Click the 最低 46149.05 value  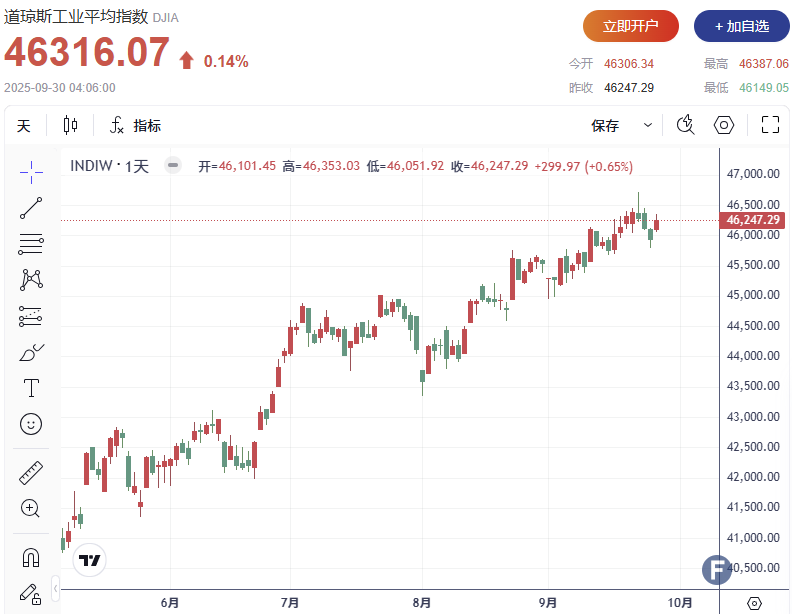click(764, 88)
